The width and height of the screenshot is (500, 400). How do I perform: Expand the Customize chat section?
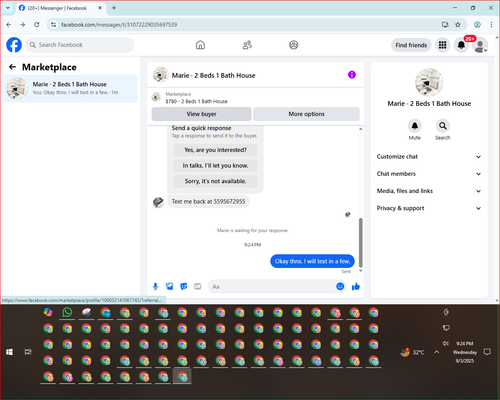[429, 157]
